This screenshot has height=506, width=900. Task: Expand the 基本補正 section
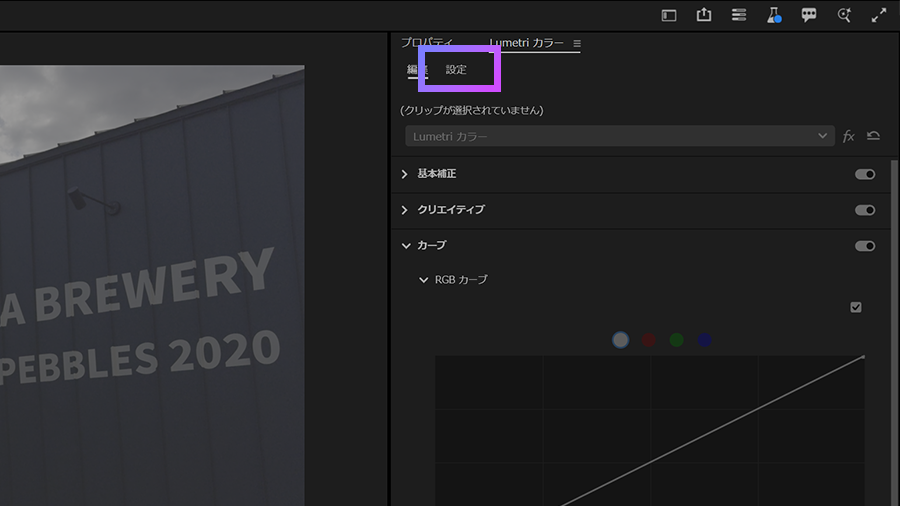tap(405, 174)
